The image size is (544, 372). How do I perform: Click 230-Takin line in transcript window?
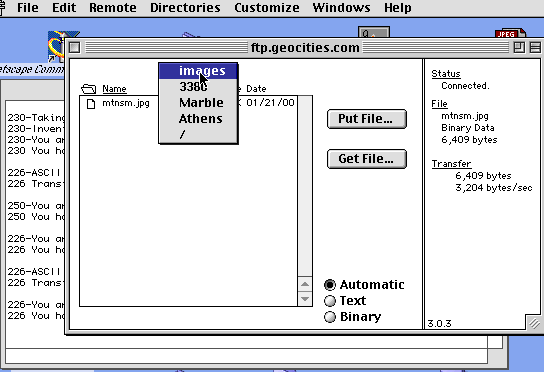[x=36, y=118]
